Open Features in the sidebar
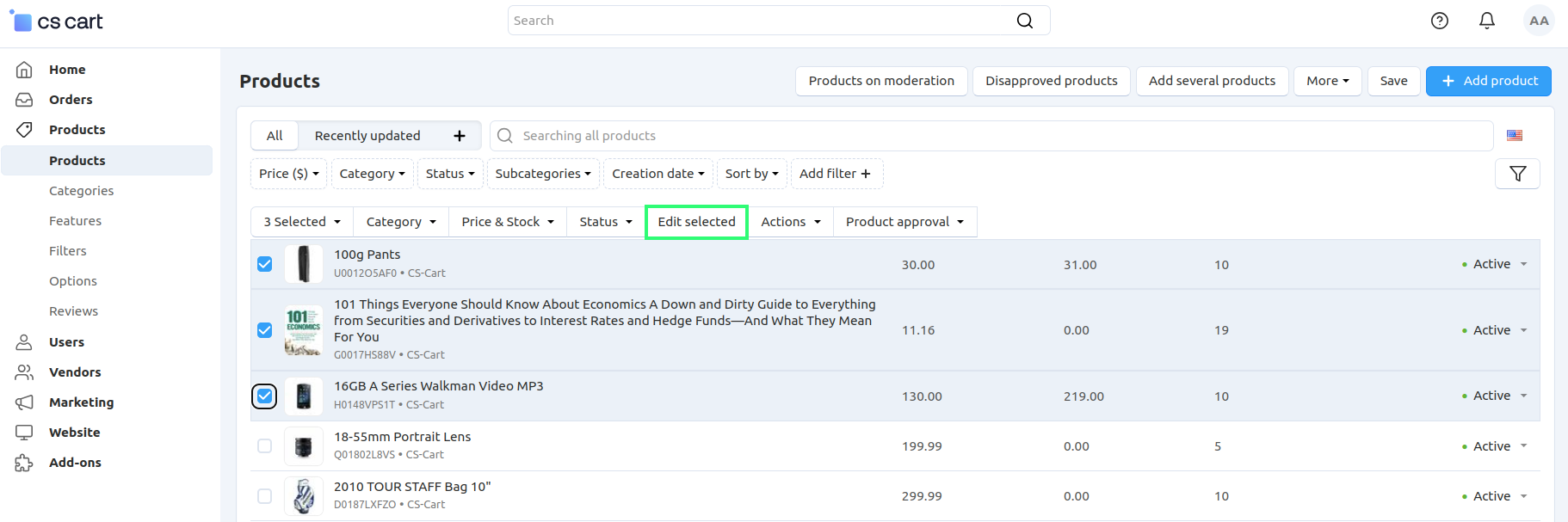The width and height of the screenshot is (1568, 522). [76, 221]
